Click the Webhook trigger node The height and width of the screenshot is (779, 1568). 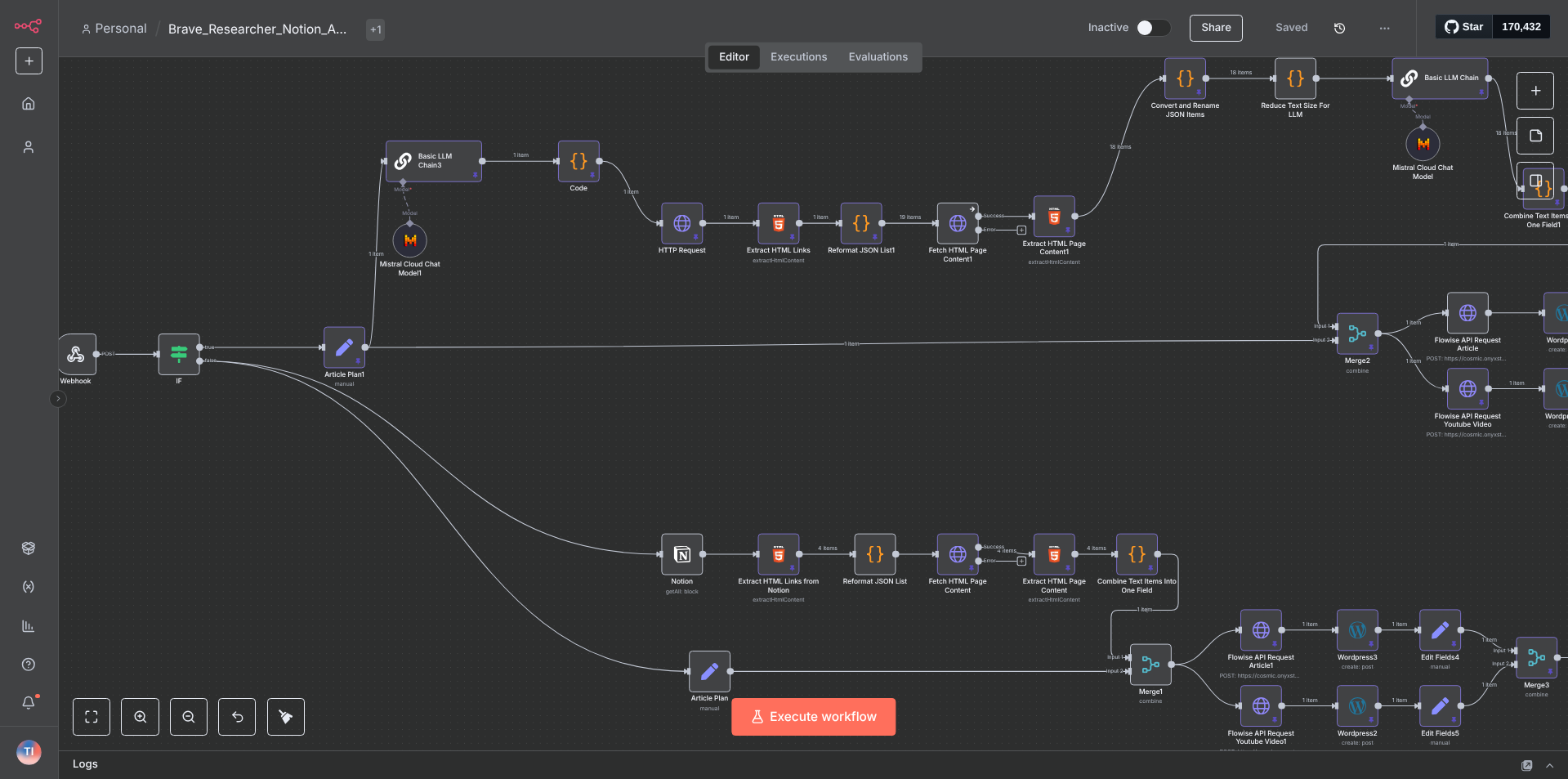pos(77,354)
